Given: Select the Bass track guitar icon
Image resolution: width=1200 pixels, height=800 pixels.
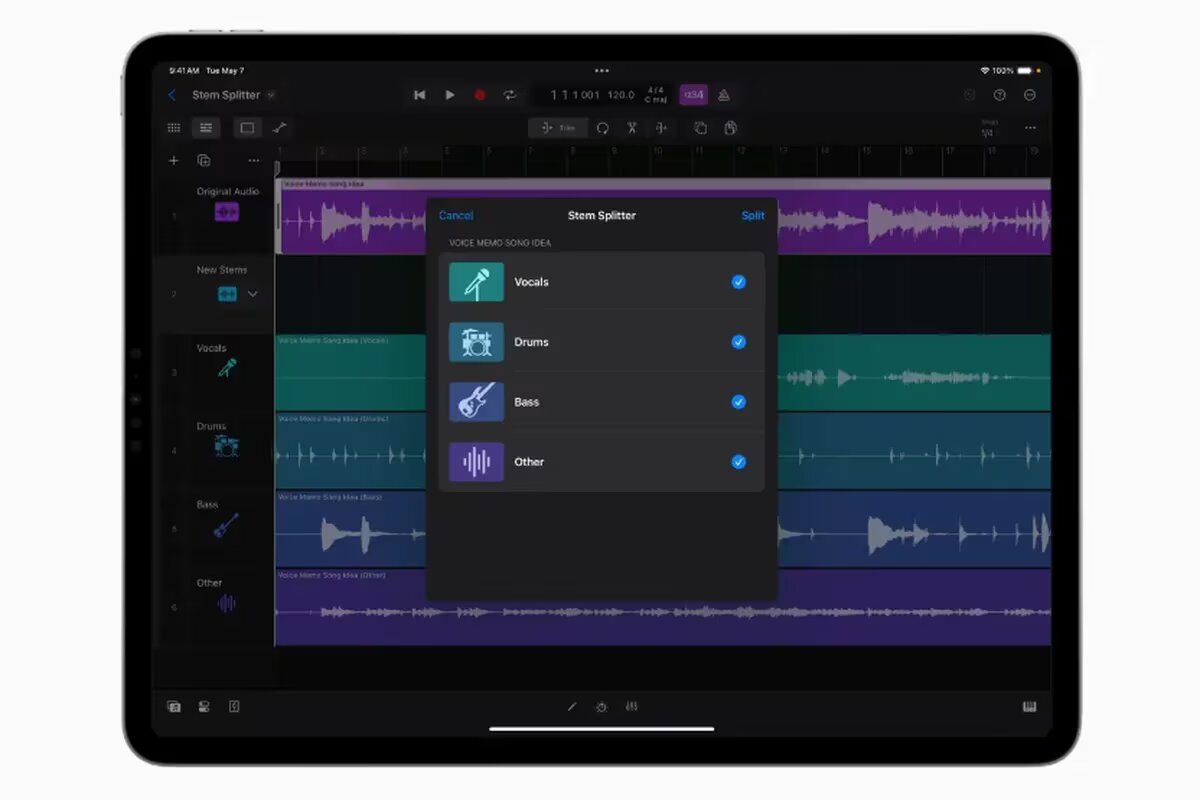Looking at the screenshot, I should (x=227, y=525).
